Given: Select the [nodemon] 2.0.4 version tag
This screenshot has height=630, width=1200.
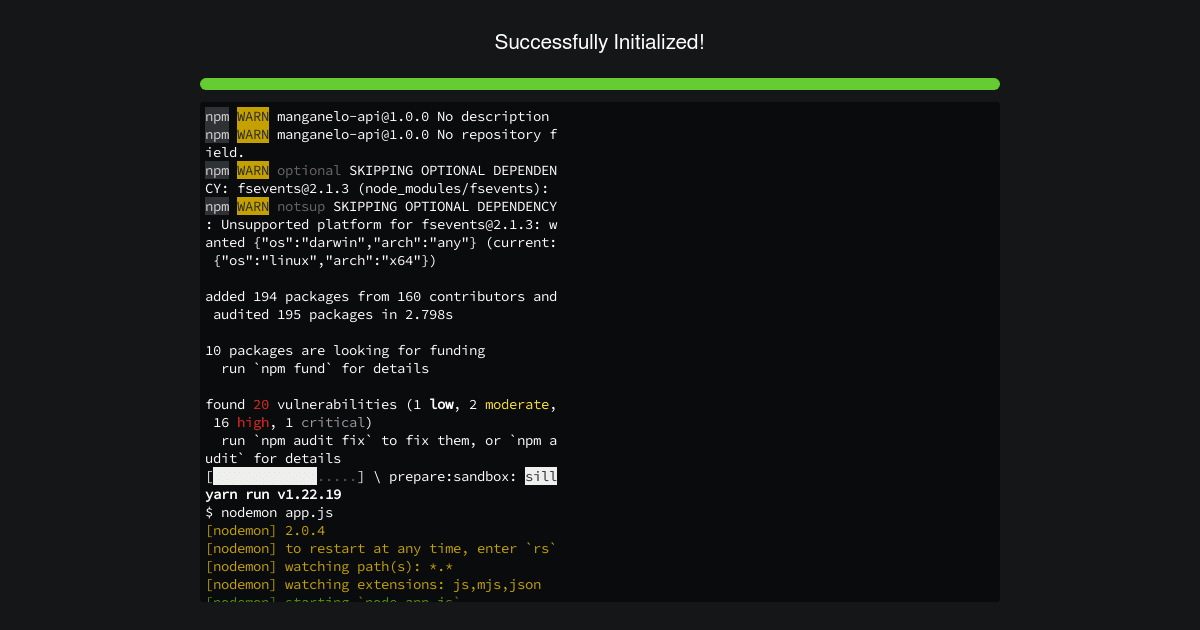Looking at the screenshot, I should pos(302,530).
